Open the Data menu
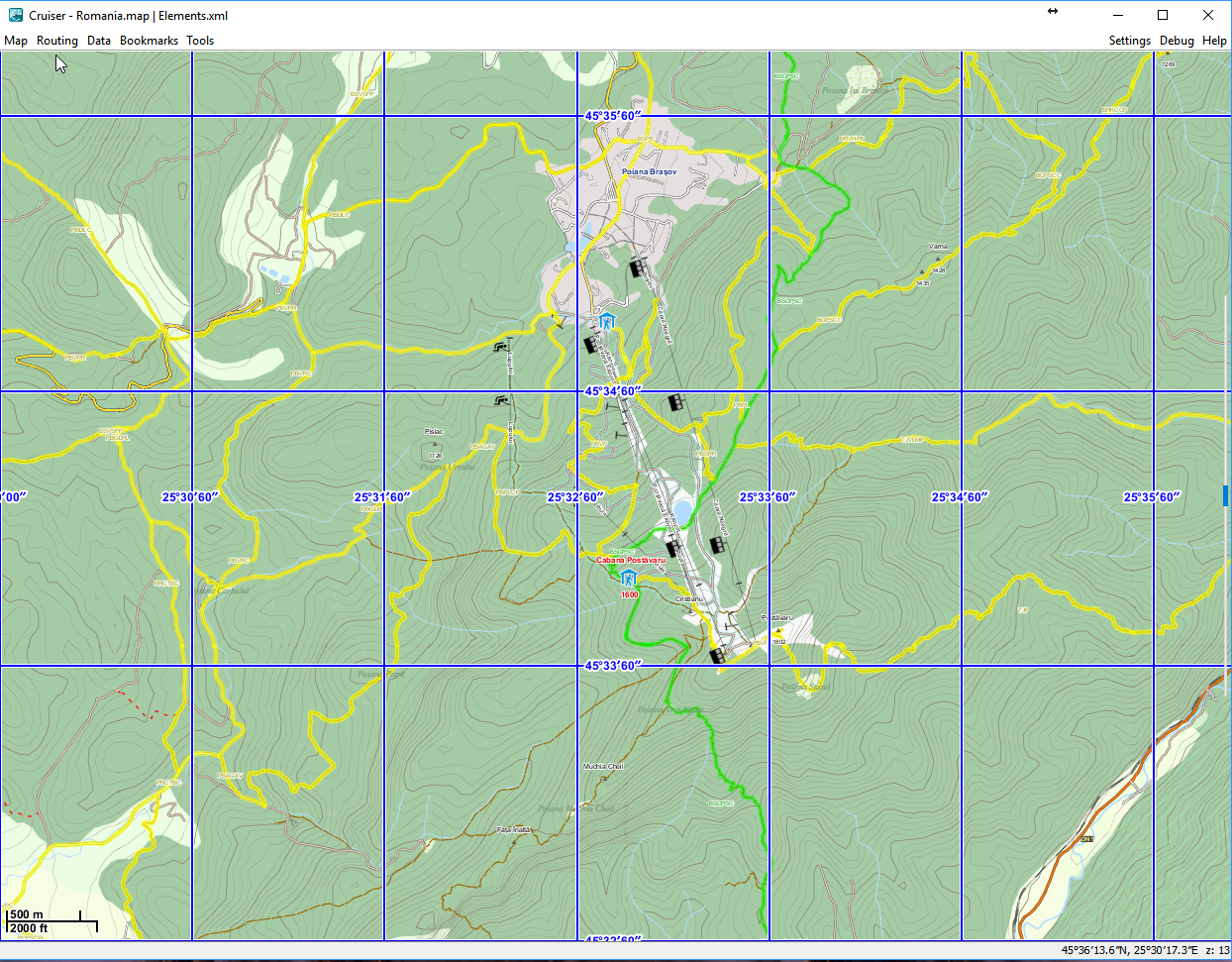Screen dimensions: 1232x962 coord(99,41)
